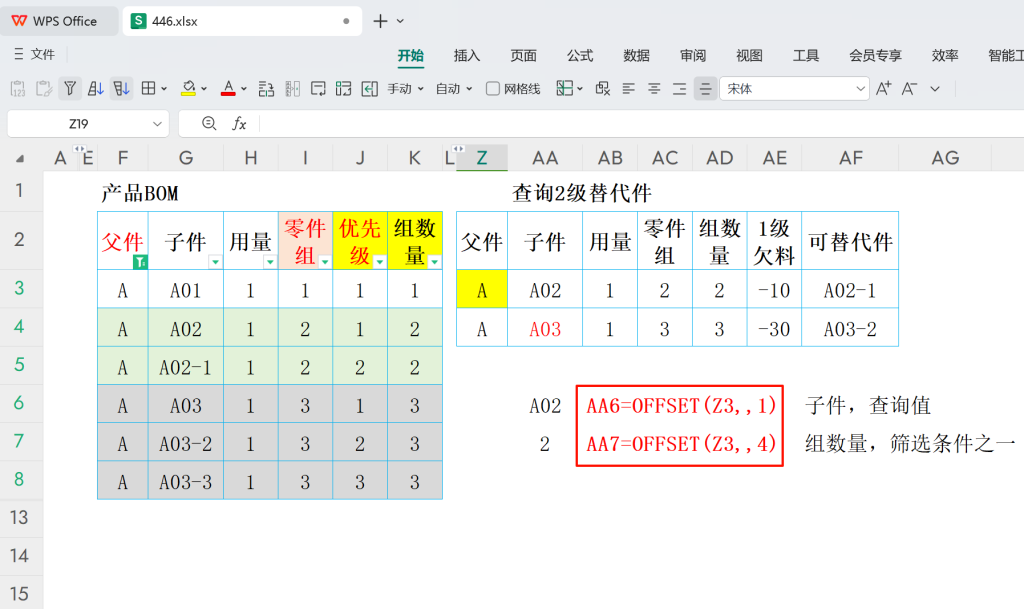Image resolution: width=1024 pixels, height=609 pixels.
Task: Click the select-all corner triangle
Action: [20, 159]
